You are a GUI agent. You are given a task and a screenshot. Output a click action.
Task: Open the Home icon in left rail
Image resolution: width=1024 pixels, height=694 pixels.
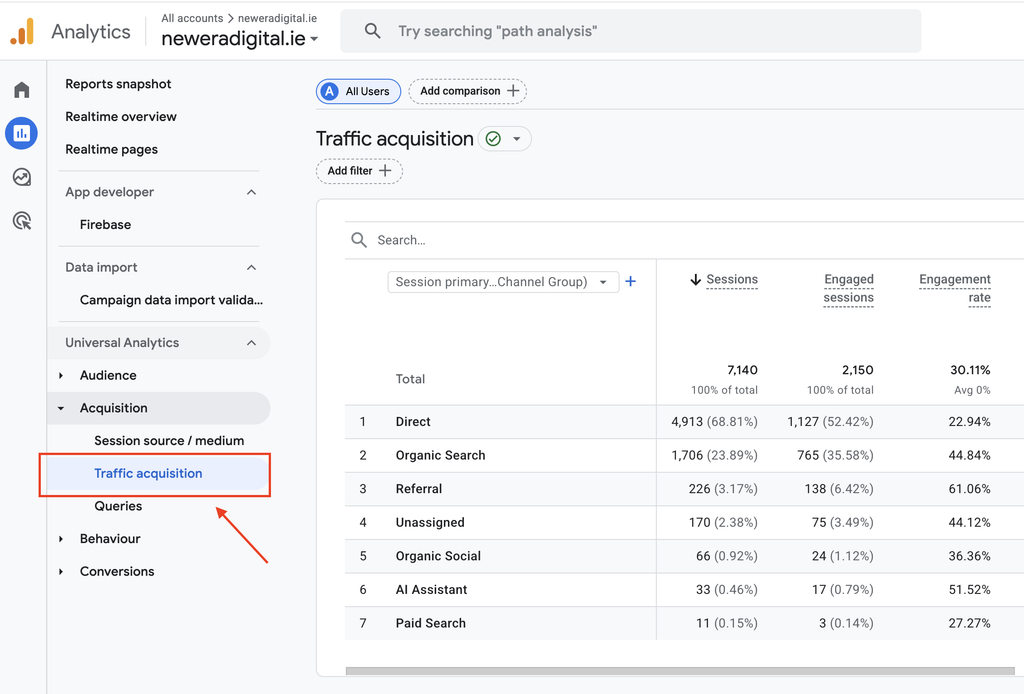(x=22, y=89)
